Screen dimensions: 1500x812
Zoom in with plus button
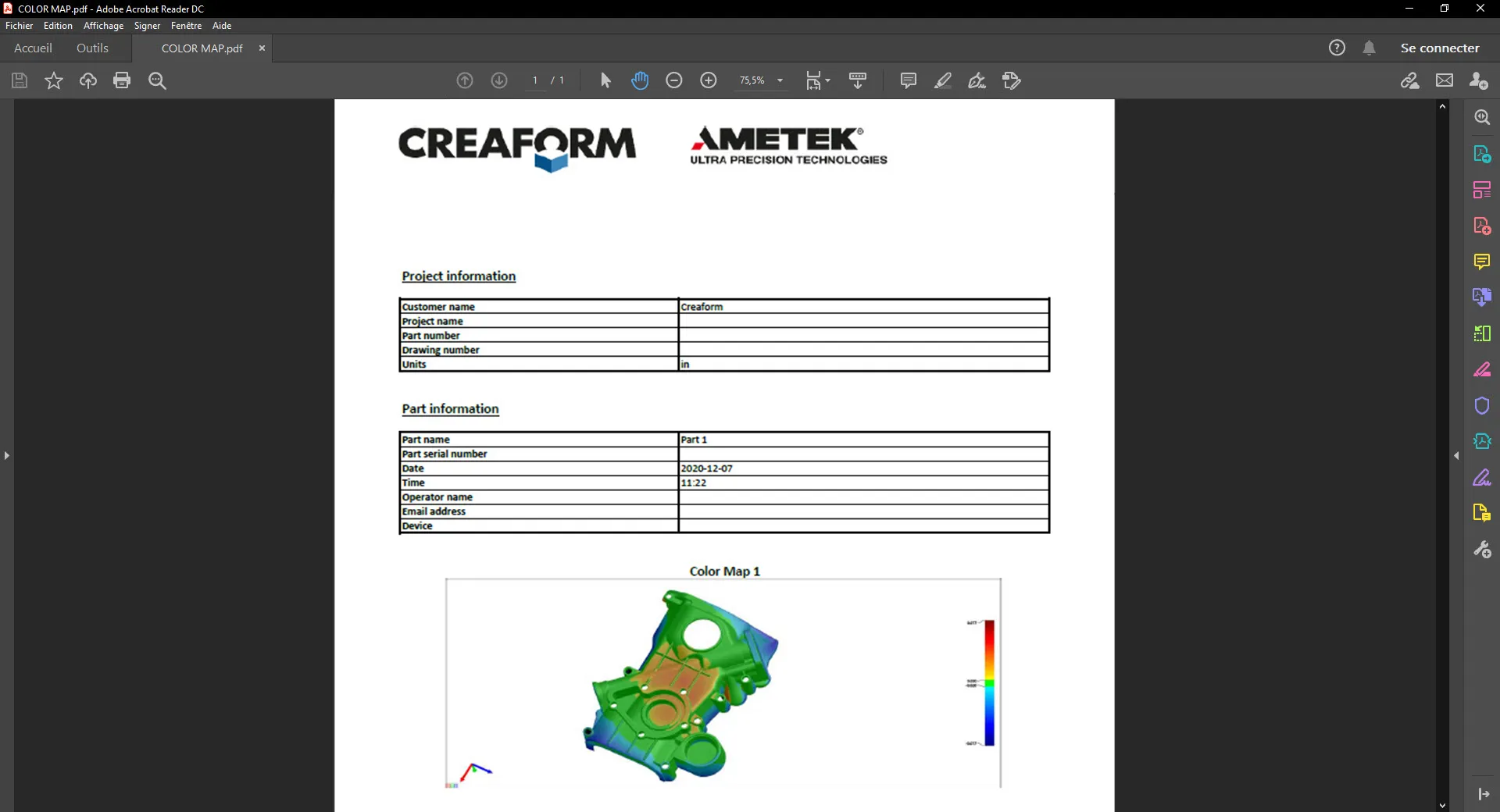click(x=709, y=80)
